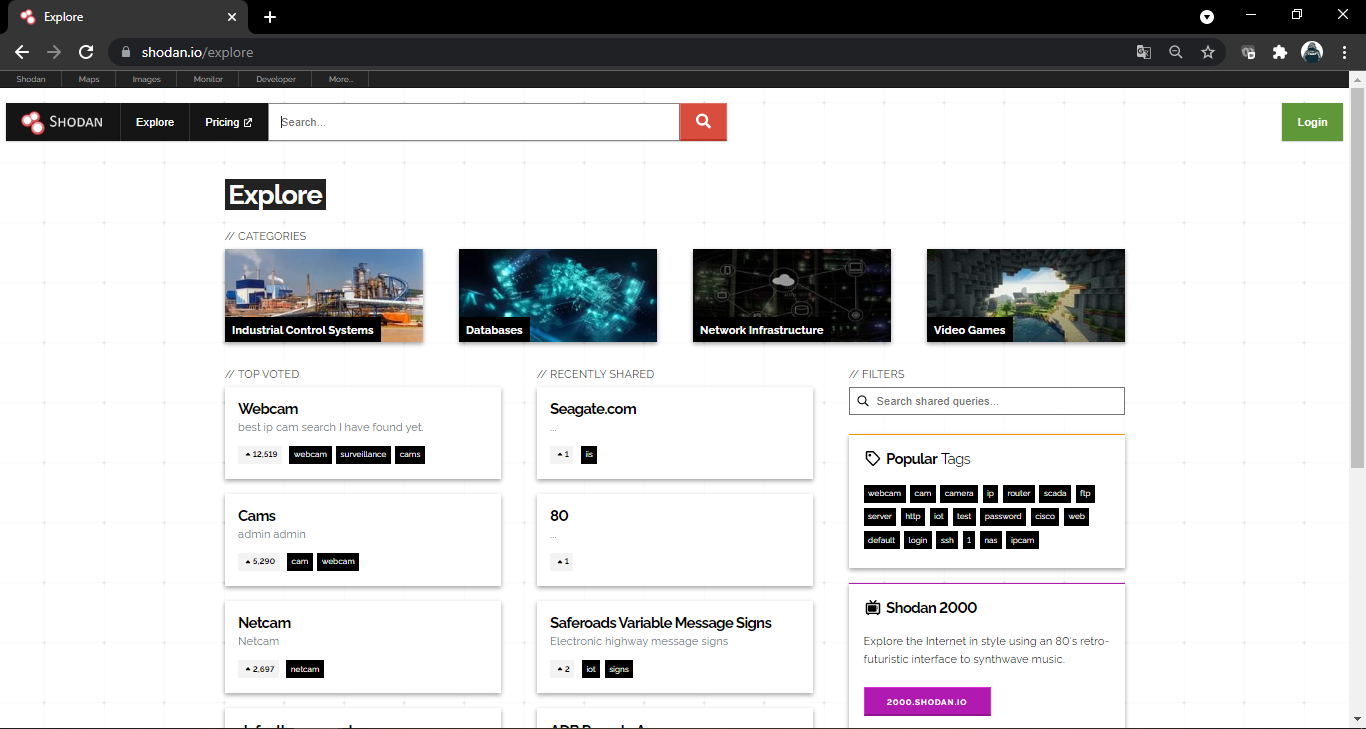Select the netcam tag under Netcam
The height and width of the screenshot is (729, 1366).
pyautogui.click(x=305, y=668)
